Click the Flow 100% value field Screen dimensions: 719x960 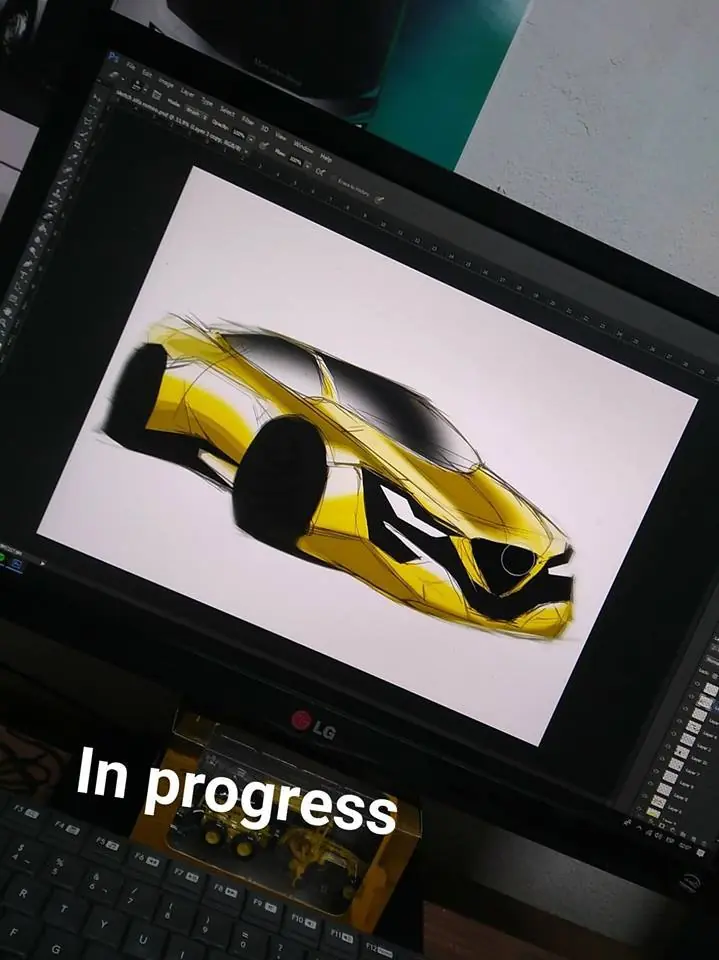[295, 162]
